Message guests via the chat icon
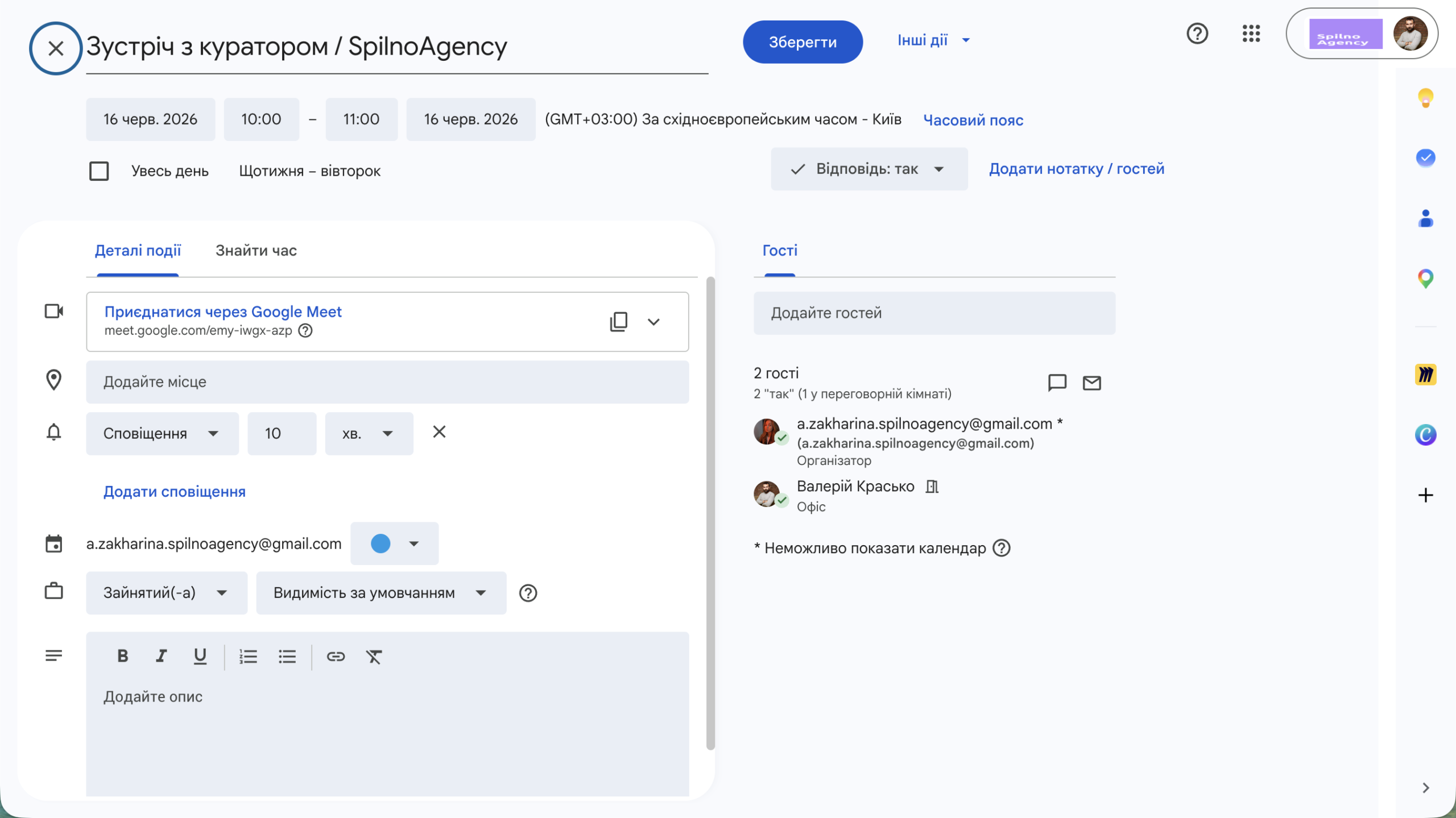Viewport: 1456px width, 818px height. pos(1057,383)
